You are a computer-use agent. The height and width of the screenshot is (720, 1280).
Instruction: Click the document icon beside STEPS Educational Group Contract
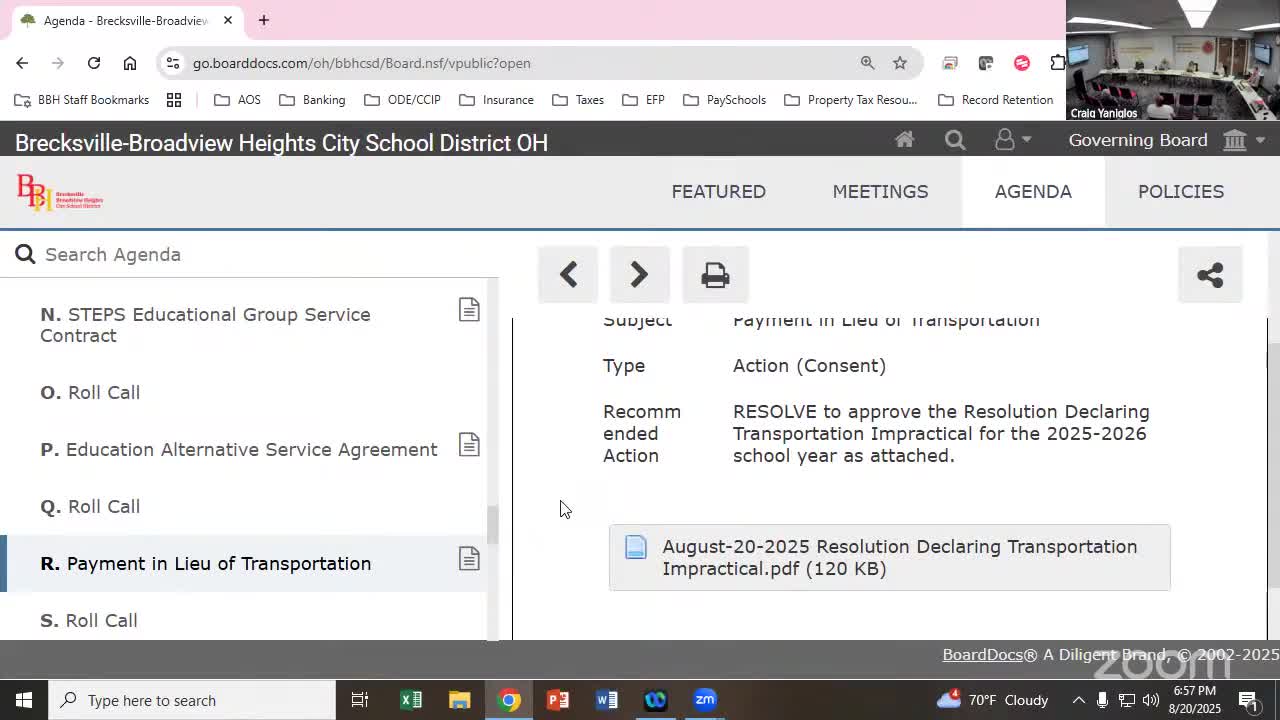pyautogui.click(x=469, y=310)
